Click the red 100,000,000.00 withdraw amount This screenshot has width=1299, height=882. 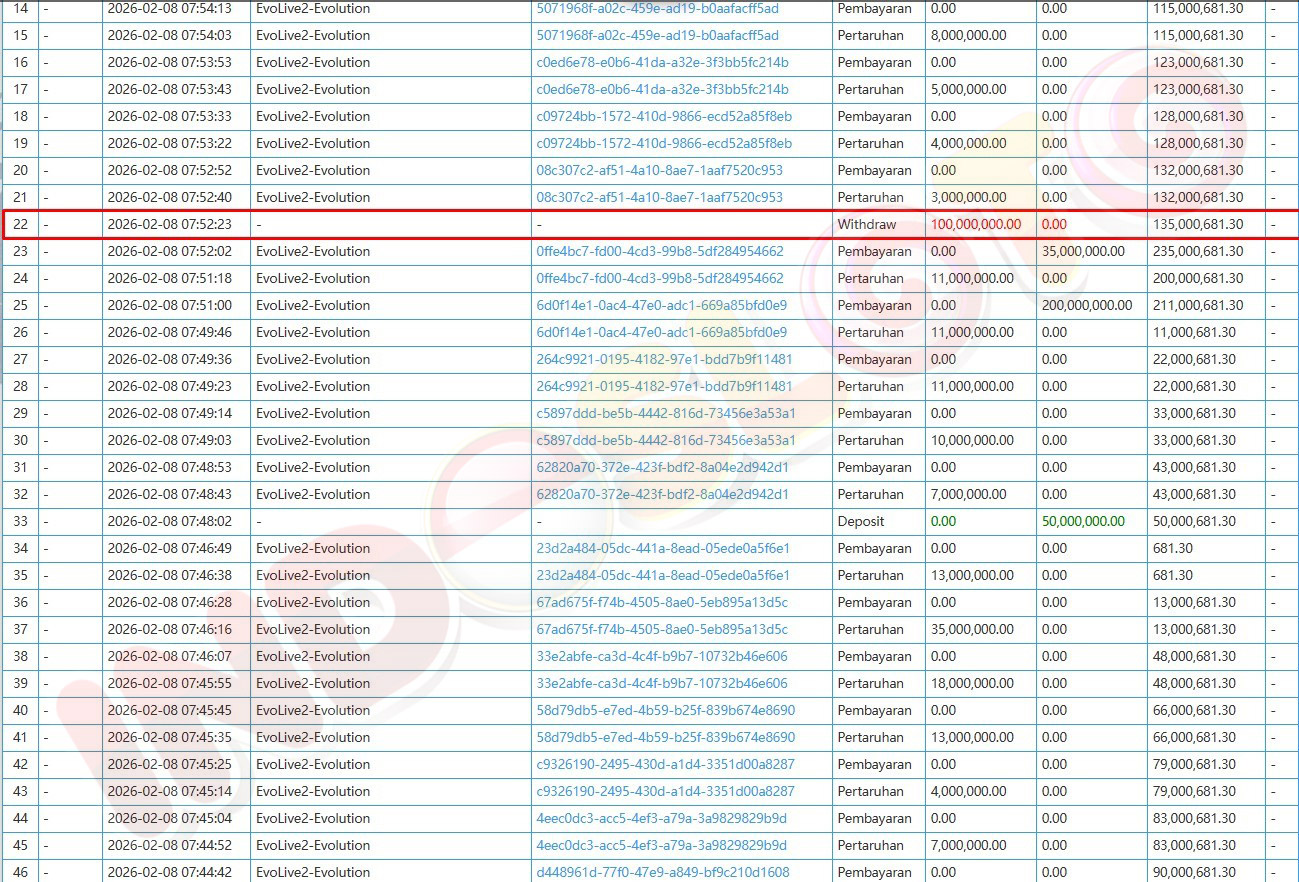(976, 225)
